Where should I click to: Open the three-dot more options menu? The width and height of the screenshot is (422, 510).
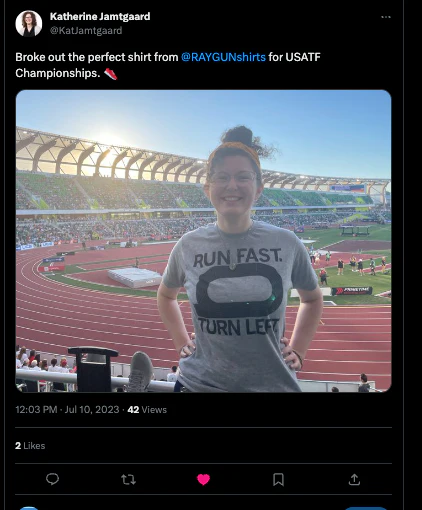coord(386,17)
